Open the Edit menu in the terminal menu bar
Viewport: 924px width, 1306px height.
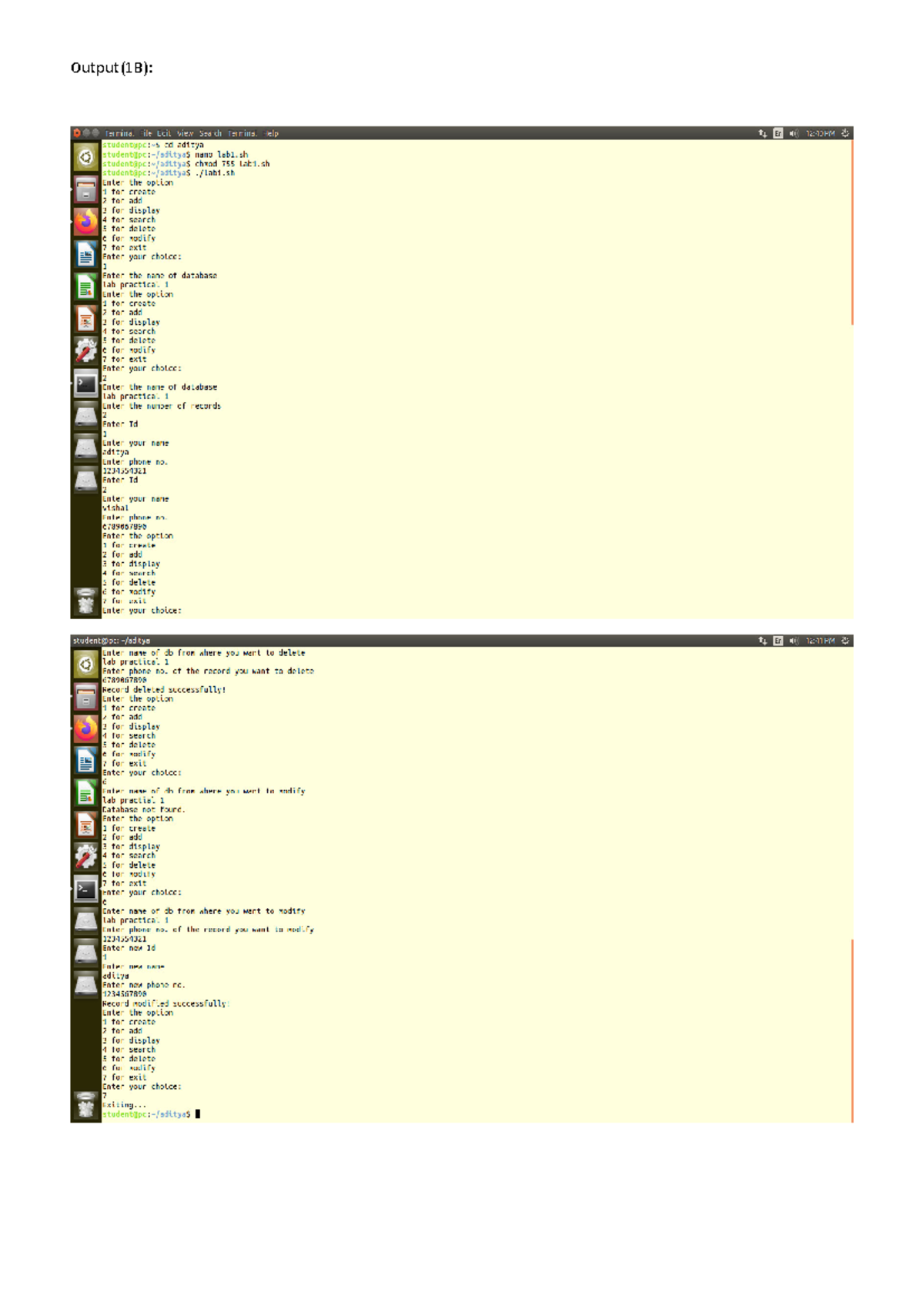point(164,133)
